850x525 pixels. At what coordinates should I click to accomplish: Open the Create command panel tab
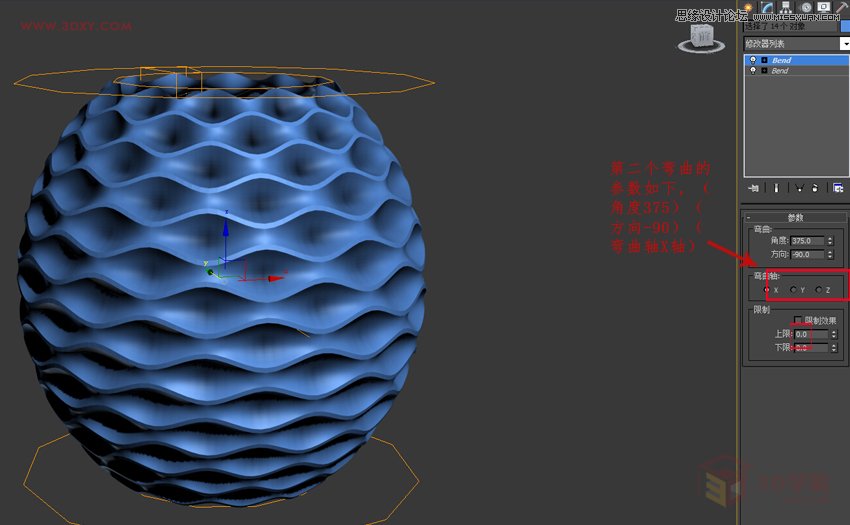coord(749,7)
